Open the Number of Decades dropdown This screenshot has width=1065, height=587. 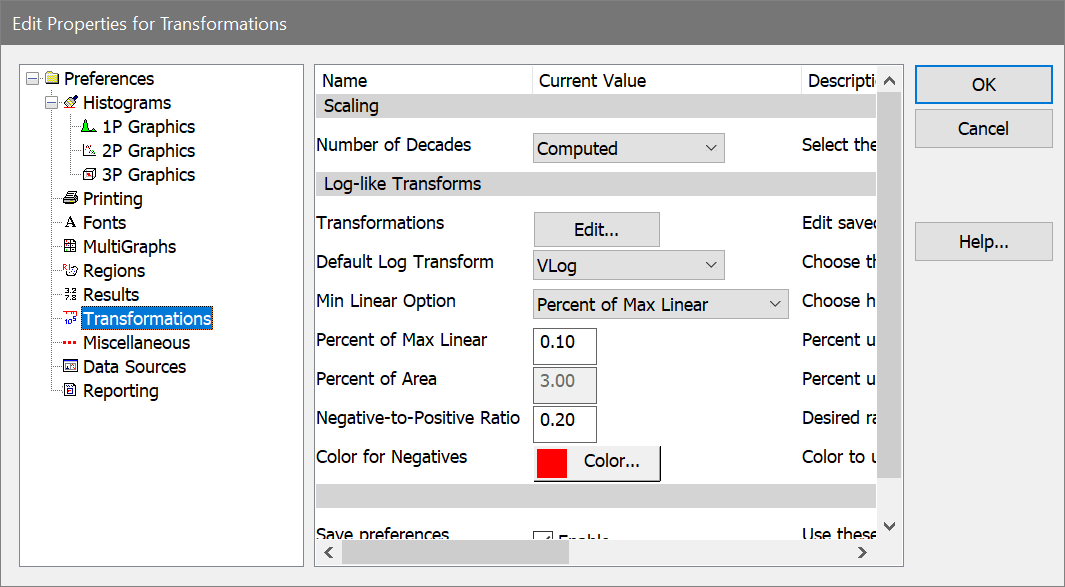pos(628,149)
